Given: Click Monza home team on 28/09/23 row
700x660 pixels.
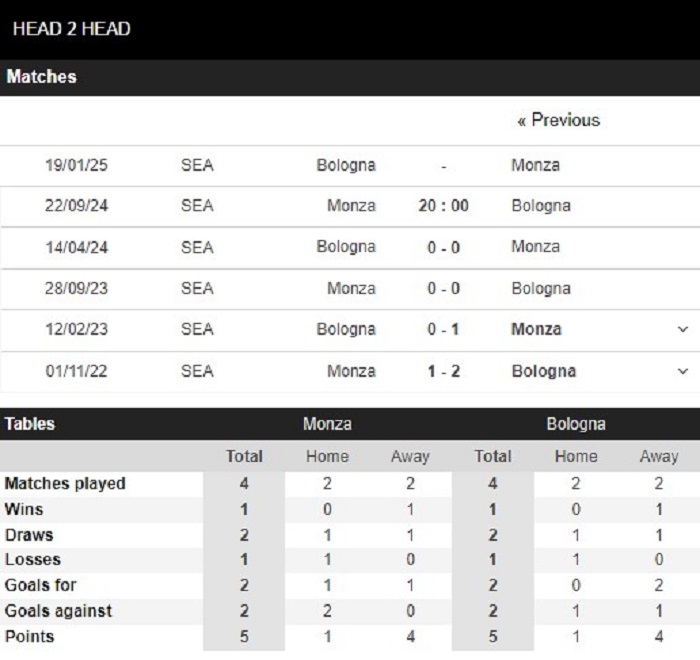Looking at the screenshot, I should pos(351,288).
